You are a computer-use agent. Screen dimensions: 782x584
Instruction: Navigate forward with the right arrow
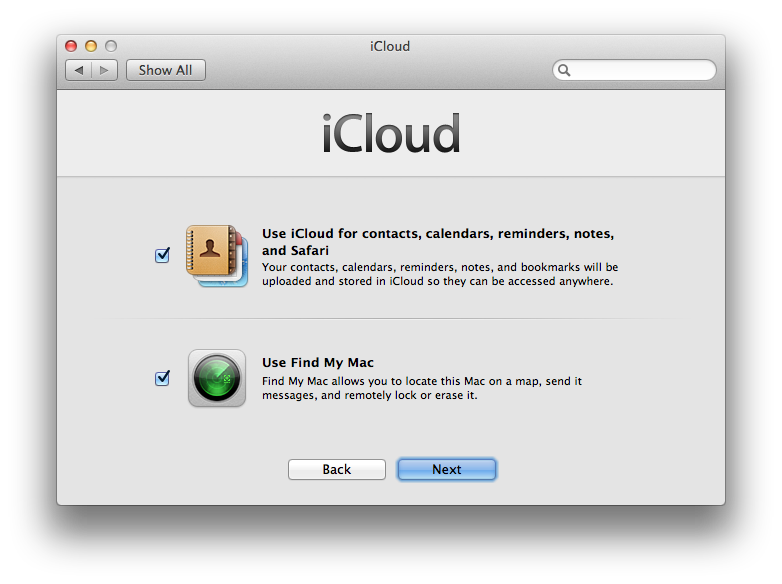coord(104,70)
